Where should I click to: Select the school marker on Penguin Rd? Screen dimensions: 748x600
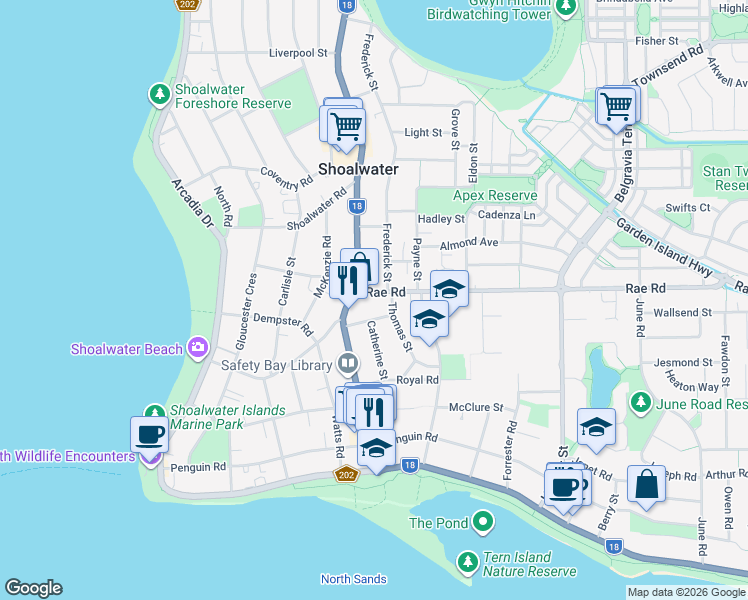[376, 449]
